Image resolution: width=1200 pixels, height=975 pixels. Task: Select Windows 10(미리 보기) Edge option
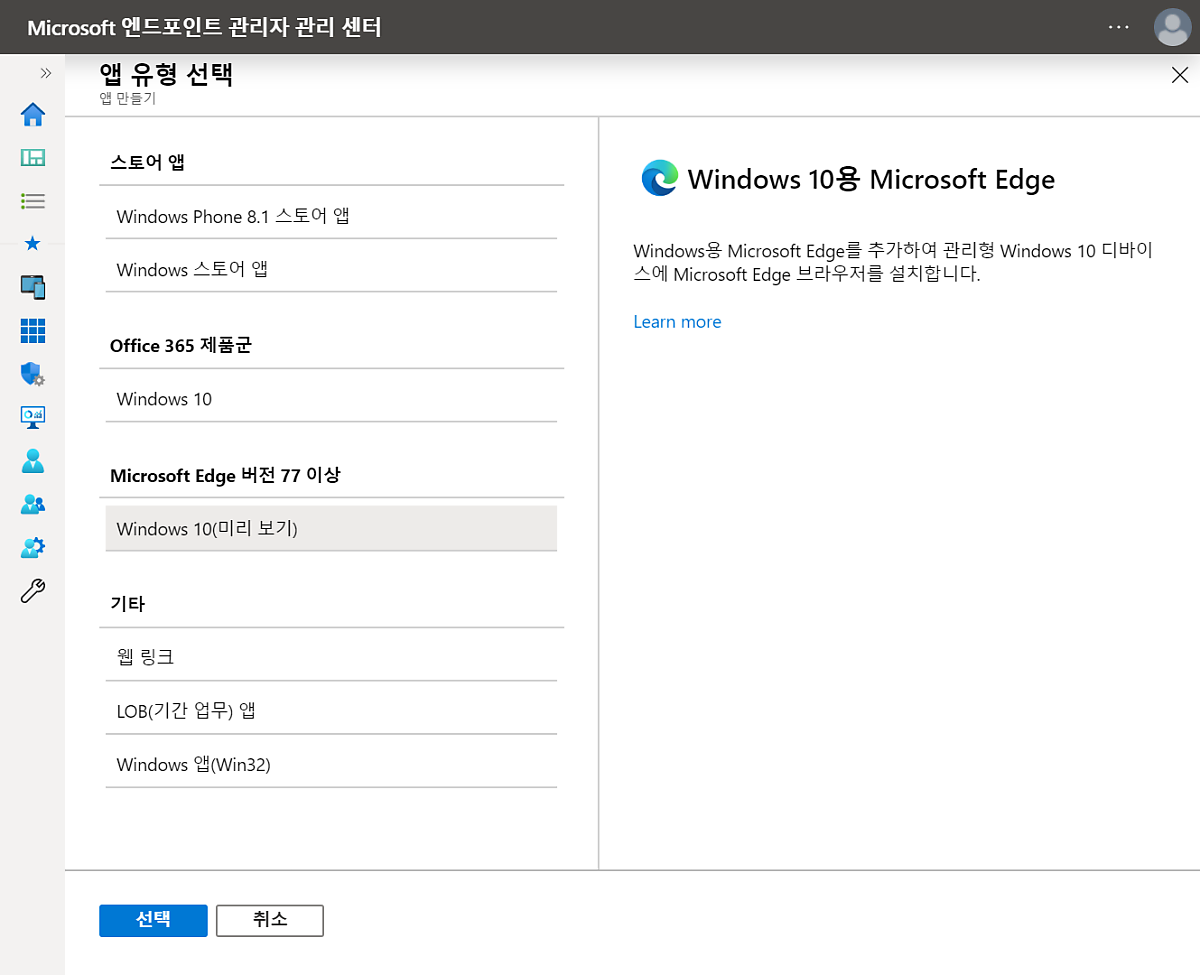pyautogui.click(x=330, y=528)
